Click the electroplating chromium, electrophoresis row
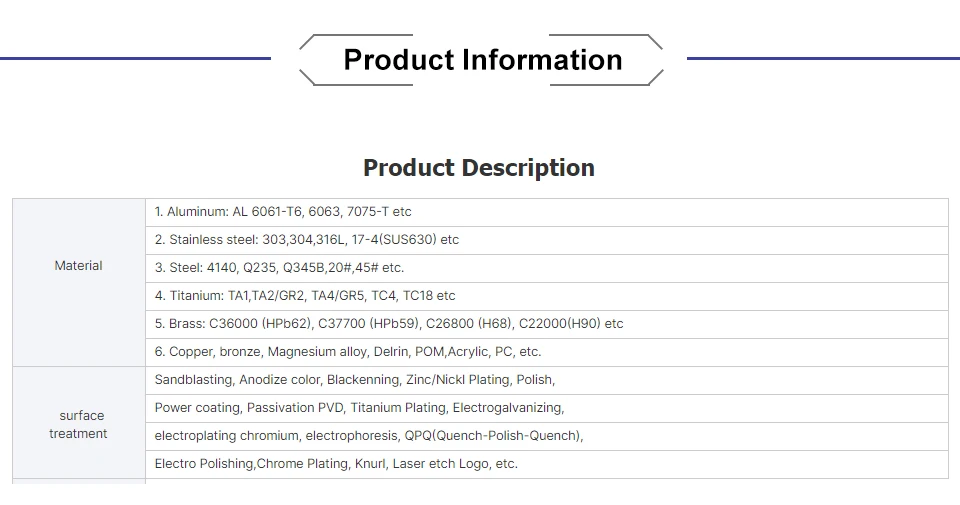The image size is (960, 505). 368,436
